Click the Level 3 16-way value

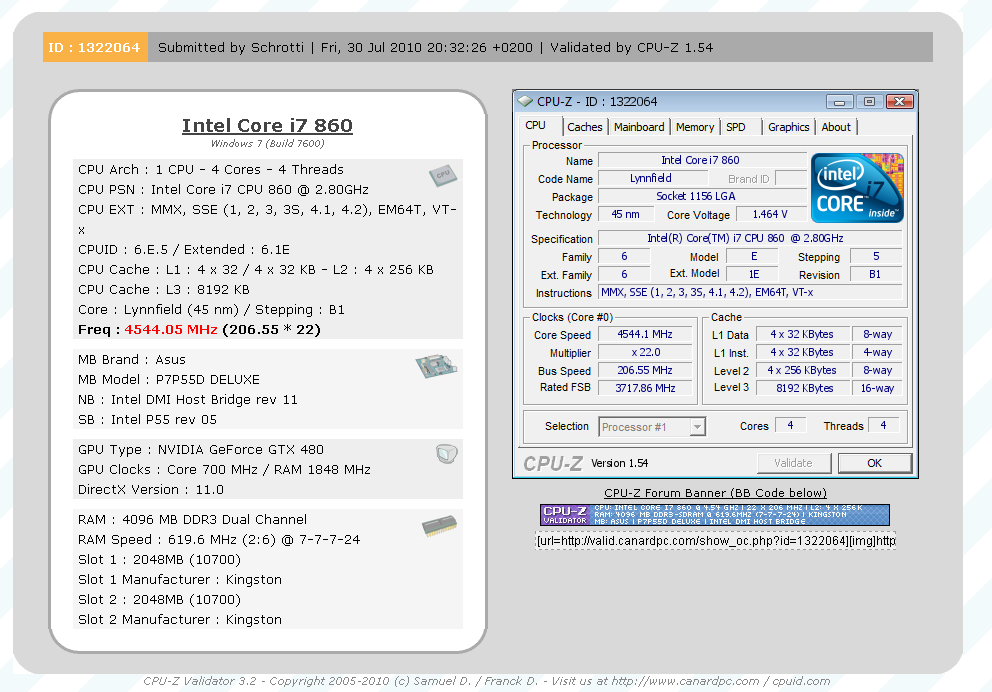click(877, 388)
